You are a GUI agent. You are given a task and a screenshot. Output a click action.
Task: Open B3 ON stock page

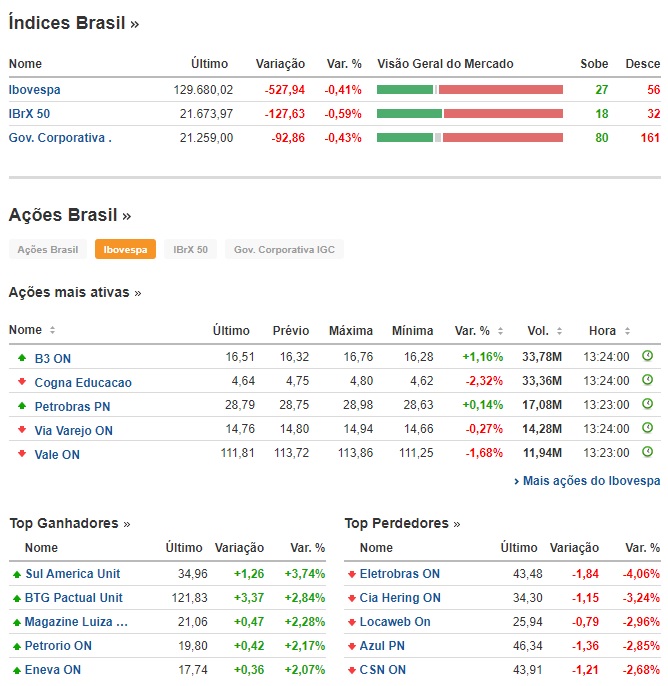(x=52, y=359)
